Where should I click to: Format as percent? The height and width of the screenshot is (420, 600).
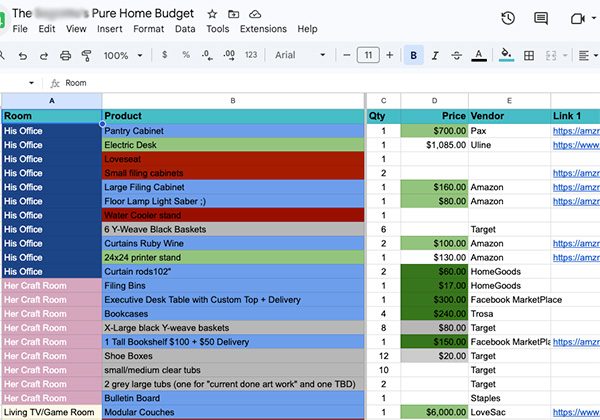[x=186, y=55]
